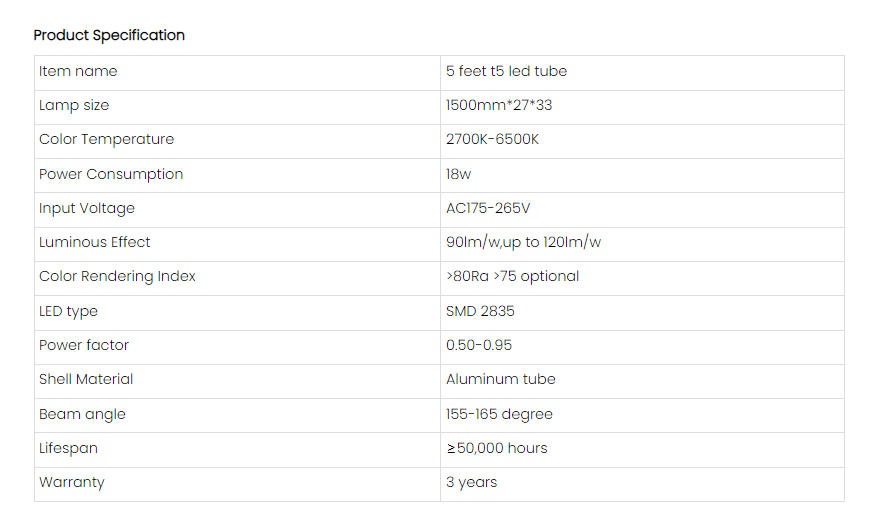Click the '>80Ra >75 optional' value
Viewport: 888px width, 524px height.
click(512, 276)
